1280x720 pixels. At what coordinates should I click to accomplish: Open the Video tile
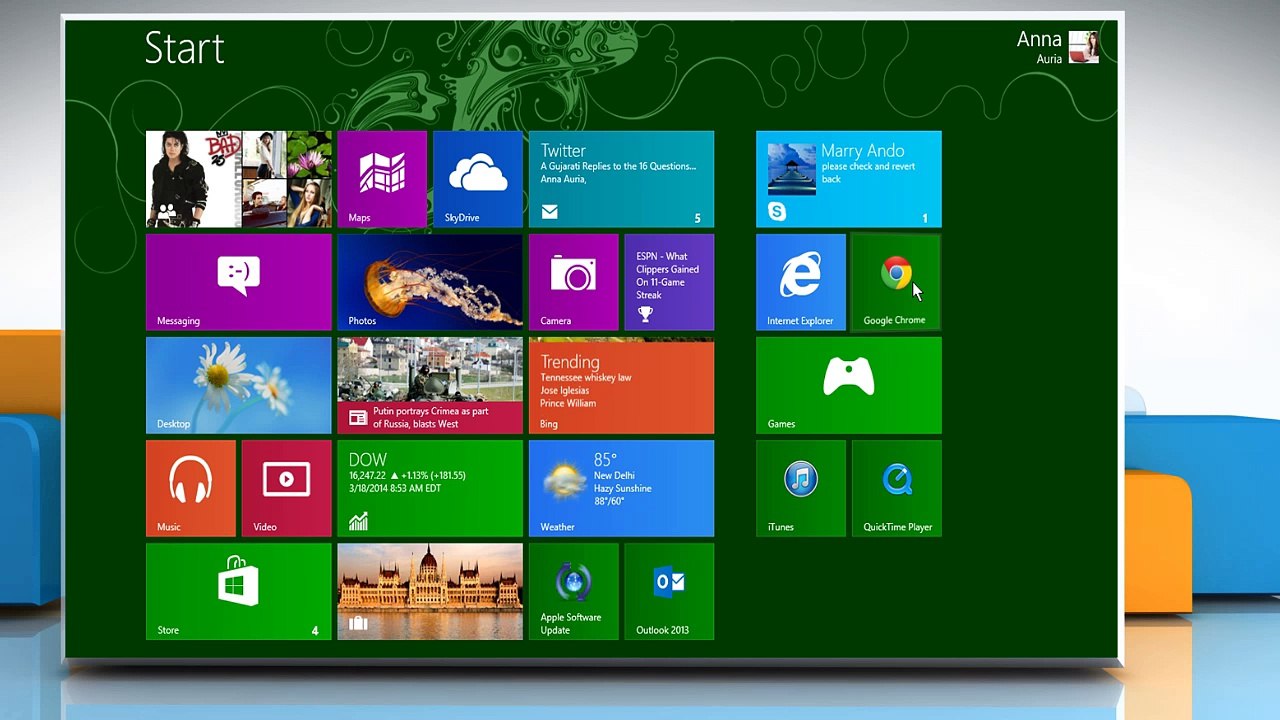pos(286,488)
